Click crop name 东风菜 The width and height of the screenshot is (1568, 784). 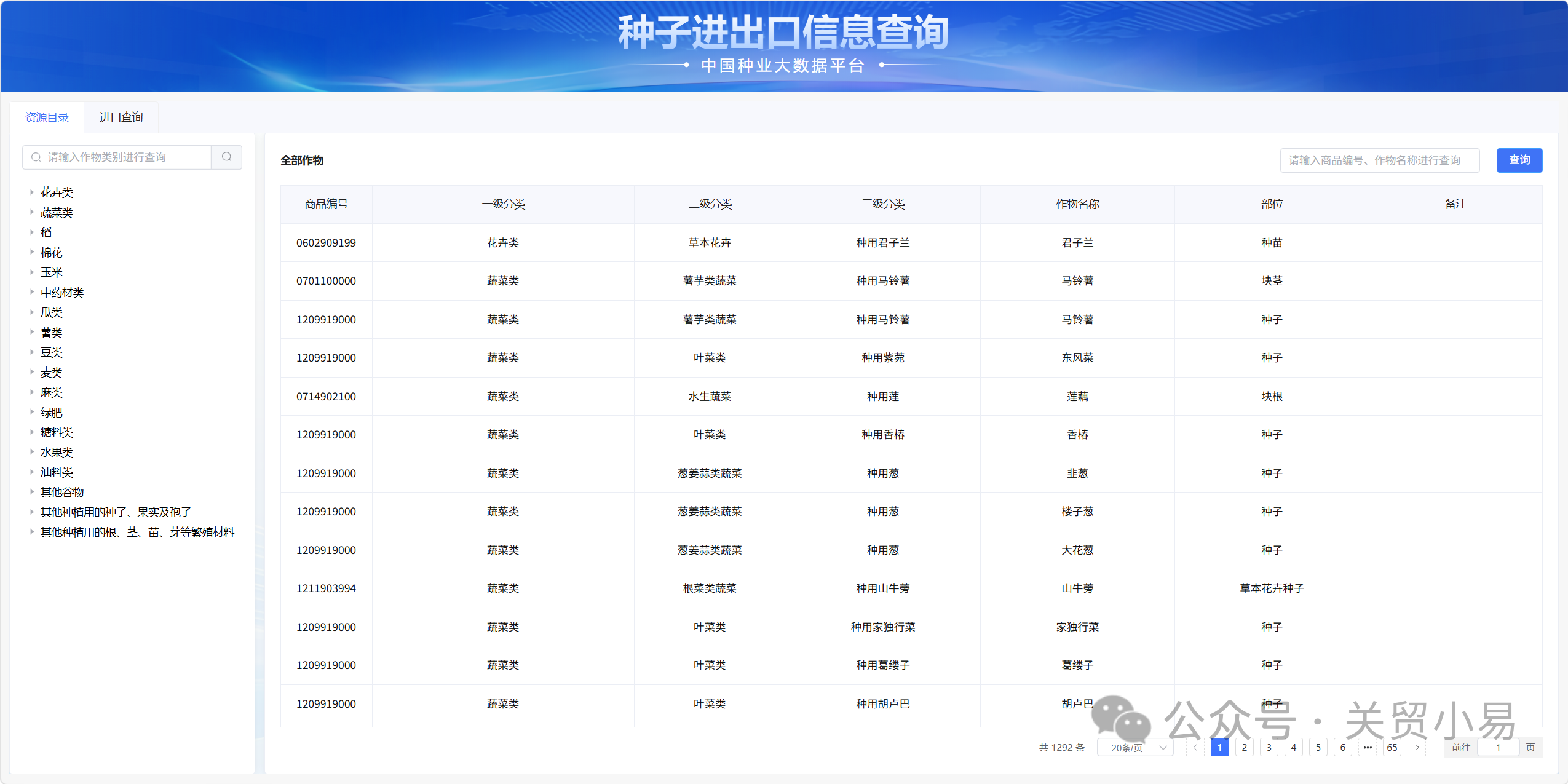pos(1077,358)
